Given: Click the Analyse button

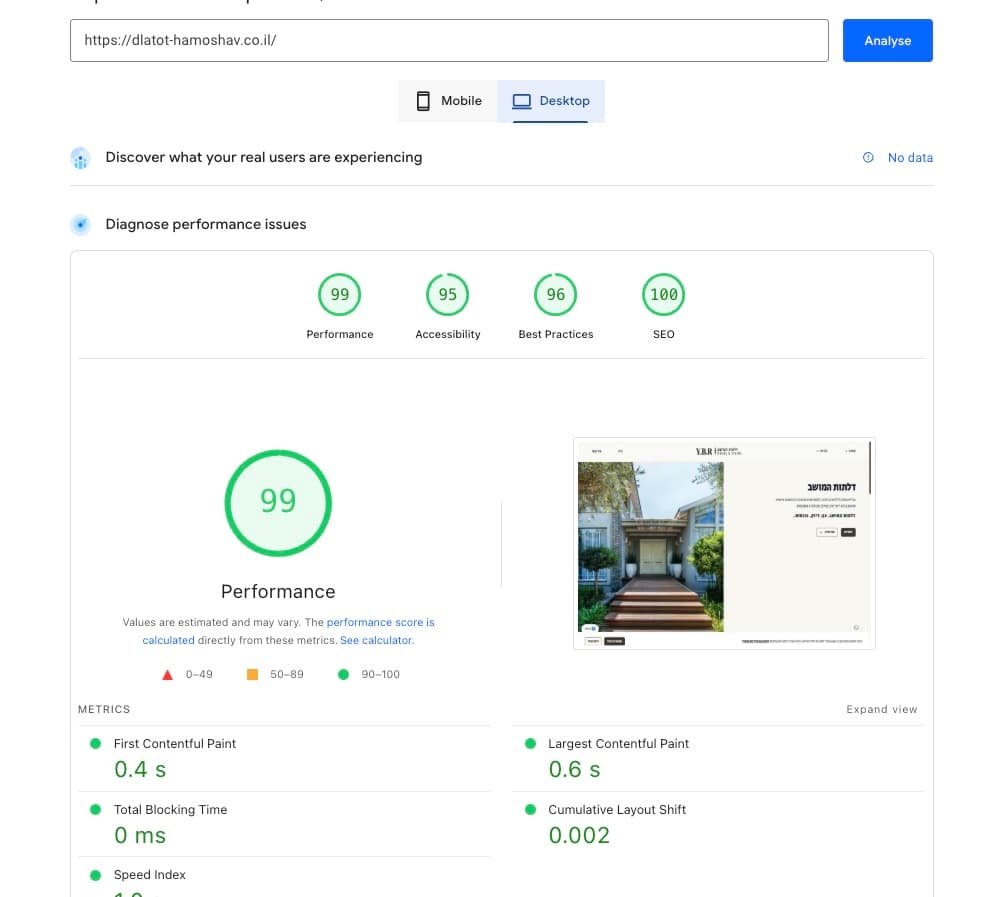Looking at the screenshot, I should [887, 40].
